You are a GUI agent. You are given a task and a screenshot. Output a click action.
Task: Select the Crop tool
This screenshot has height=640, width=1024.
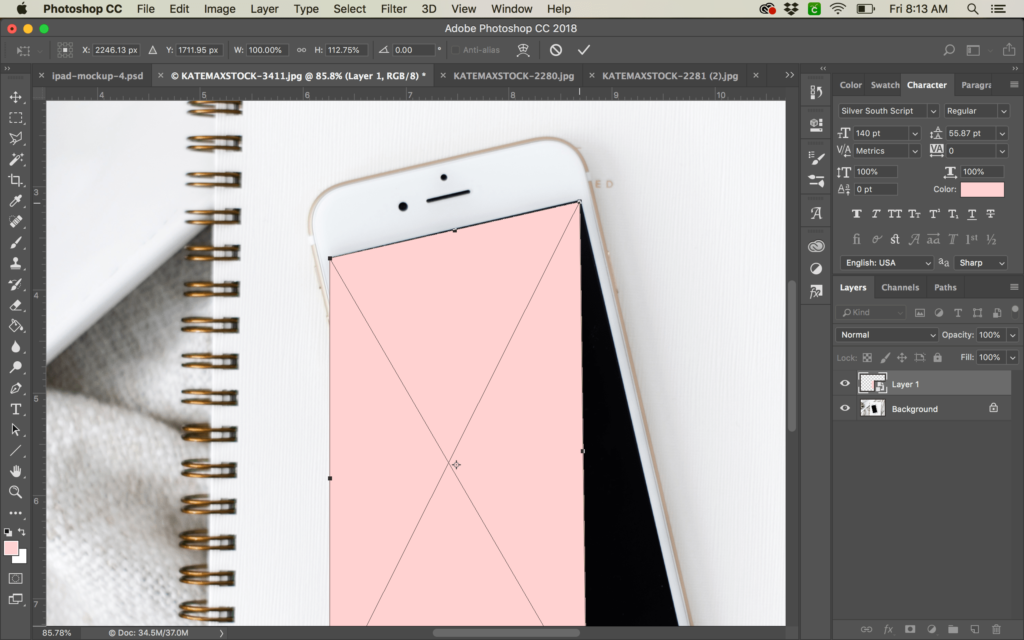tap(16, 180)
